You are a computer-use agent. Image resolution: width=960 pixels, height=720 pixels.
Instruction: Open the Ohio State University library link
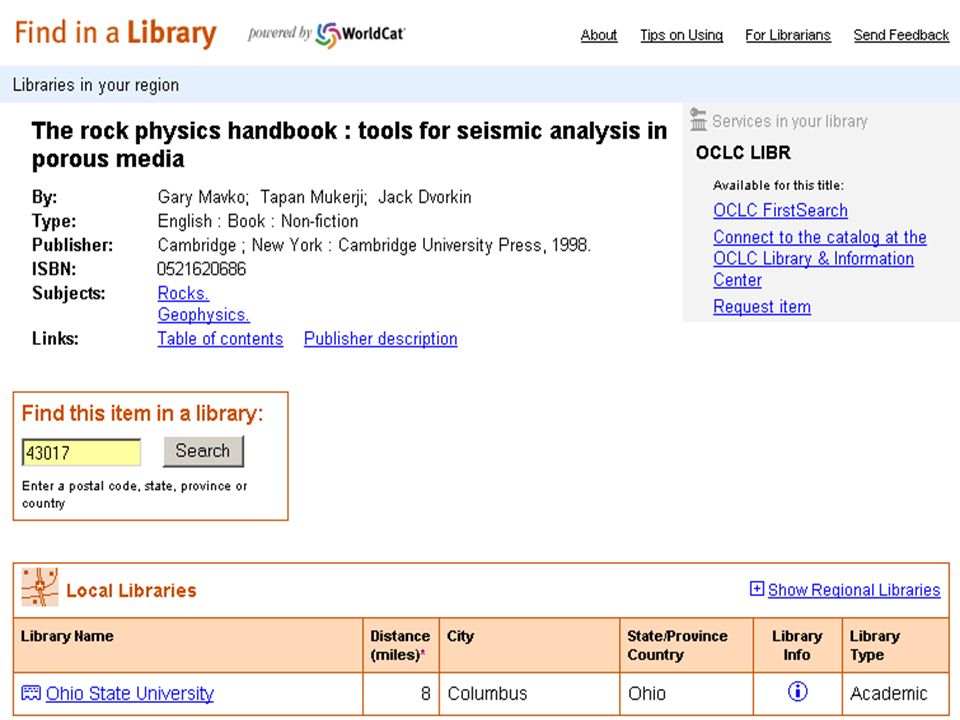coord(130,693)
